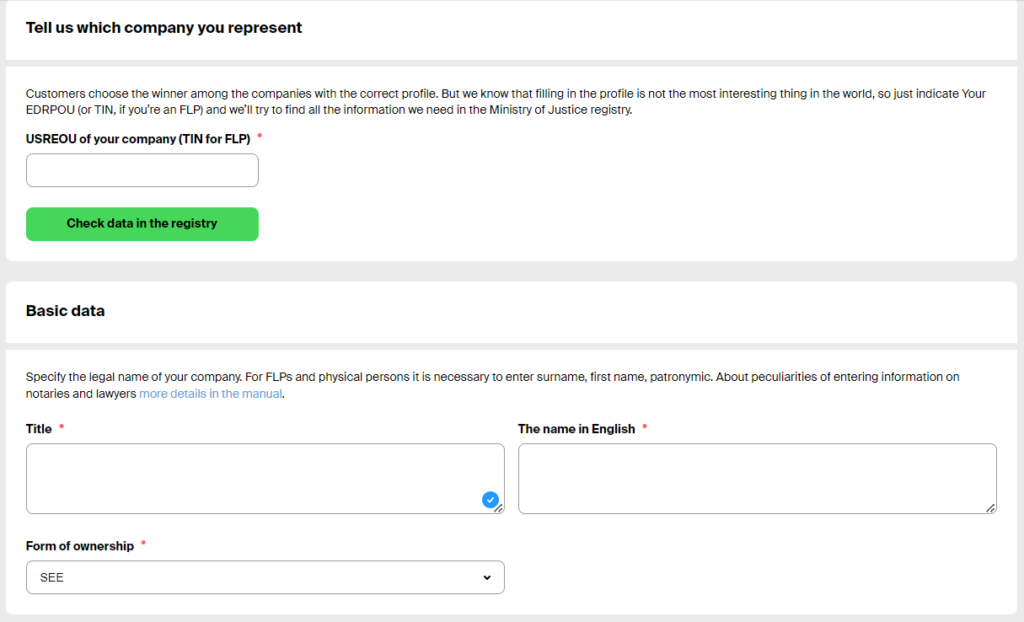Click the USREOU of your company label

pyautogui.click(x=137, y=139)
